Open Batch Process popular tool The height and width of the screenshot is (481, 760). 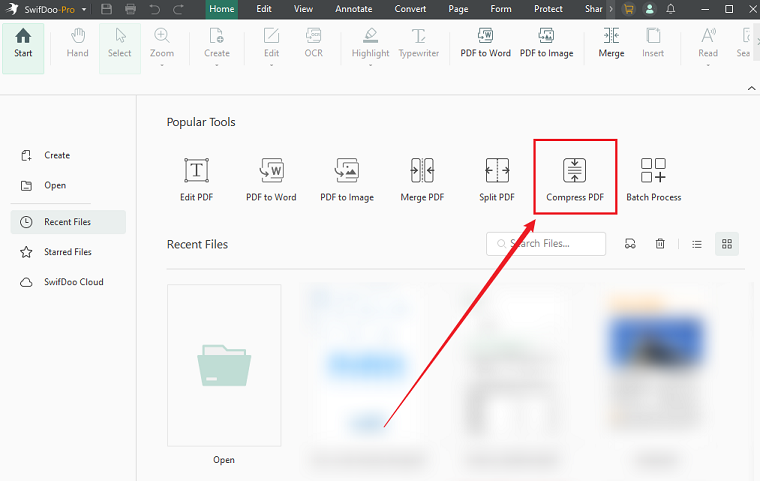653,180
